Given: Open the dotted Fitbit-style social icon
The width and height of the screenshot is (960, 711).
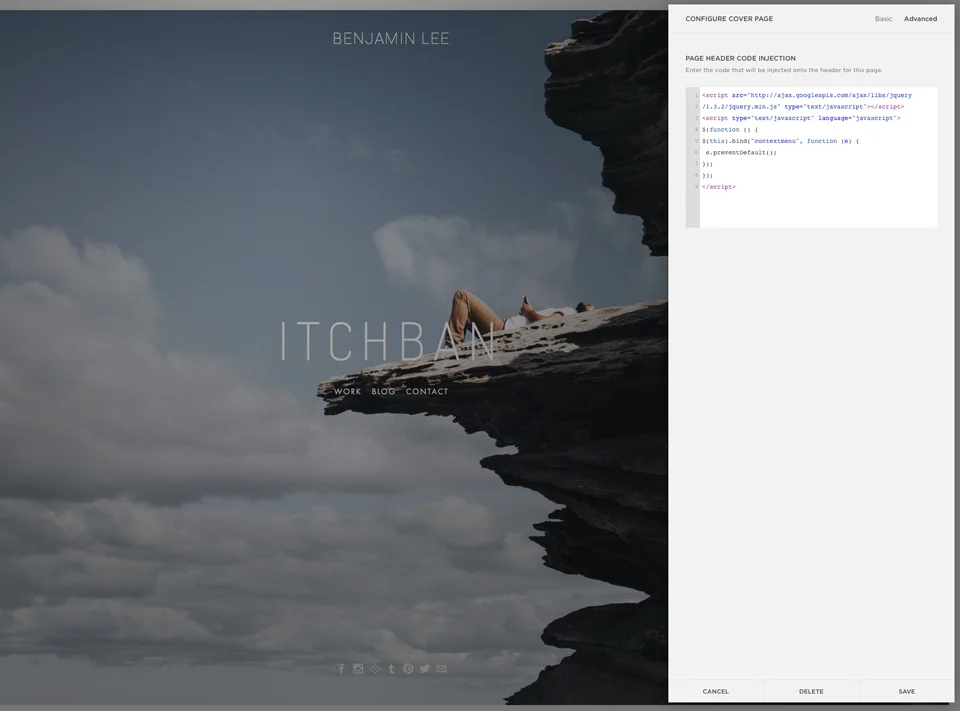Looking at the screenshot, I should click(x=375, y=669).
